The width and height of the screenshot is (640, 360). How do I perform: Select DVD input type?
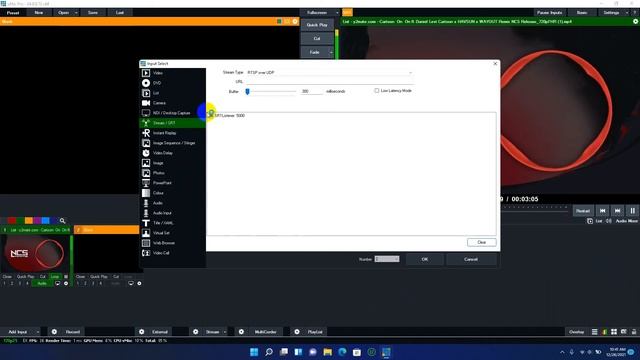tap(172, 83)
